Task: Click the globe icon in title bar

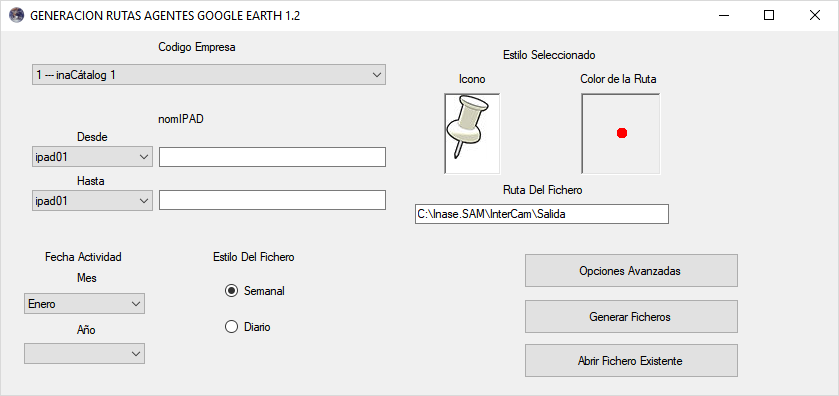Action: click(17, 16)
